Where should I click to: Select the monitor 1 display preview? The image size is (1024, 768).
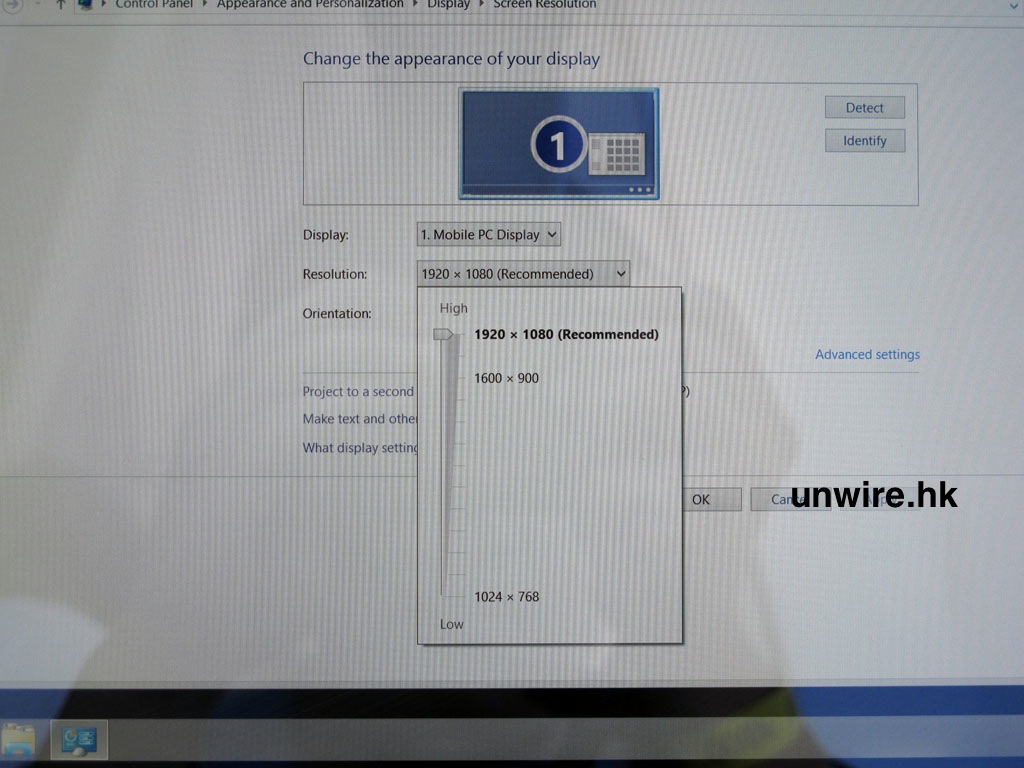point(558,144)
